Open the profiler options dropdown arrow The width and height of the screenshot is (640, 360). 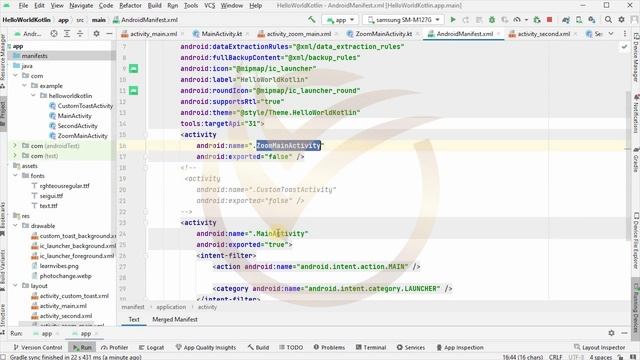526,20
